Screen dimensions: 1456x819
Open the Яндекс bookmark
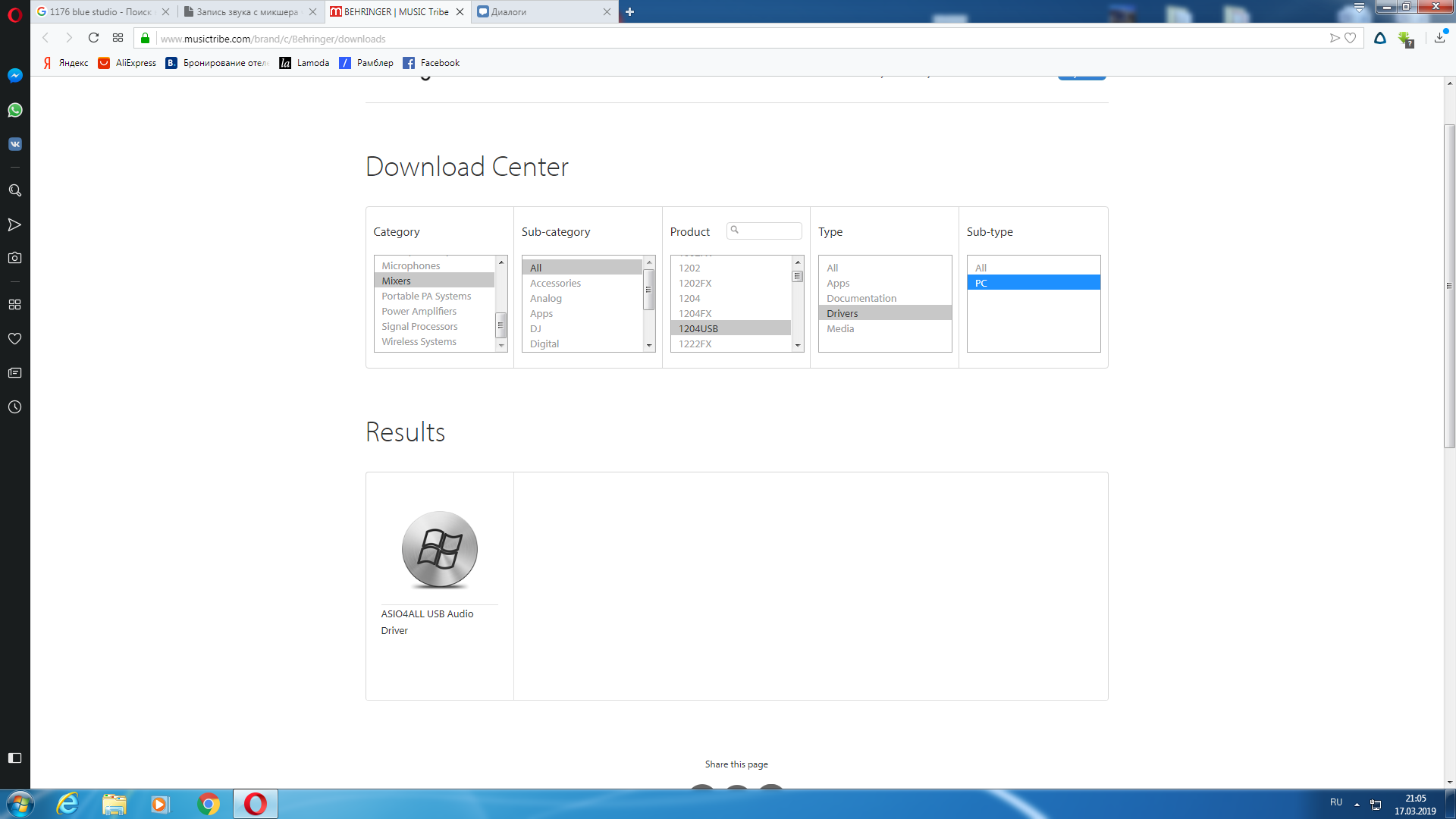tap(65, 63)
